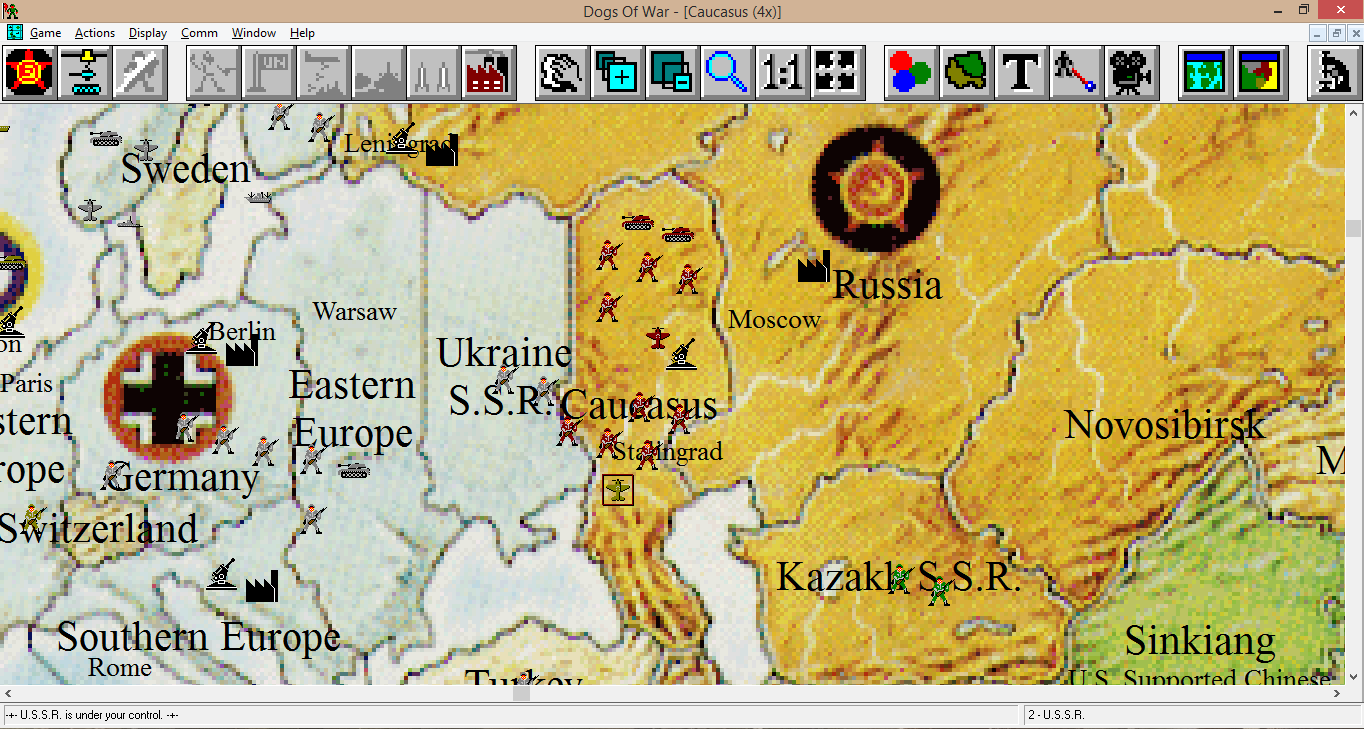Select the artillery unit in Southern Europe
1364x729 pixels.
pos(221,573)
